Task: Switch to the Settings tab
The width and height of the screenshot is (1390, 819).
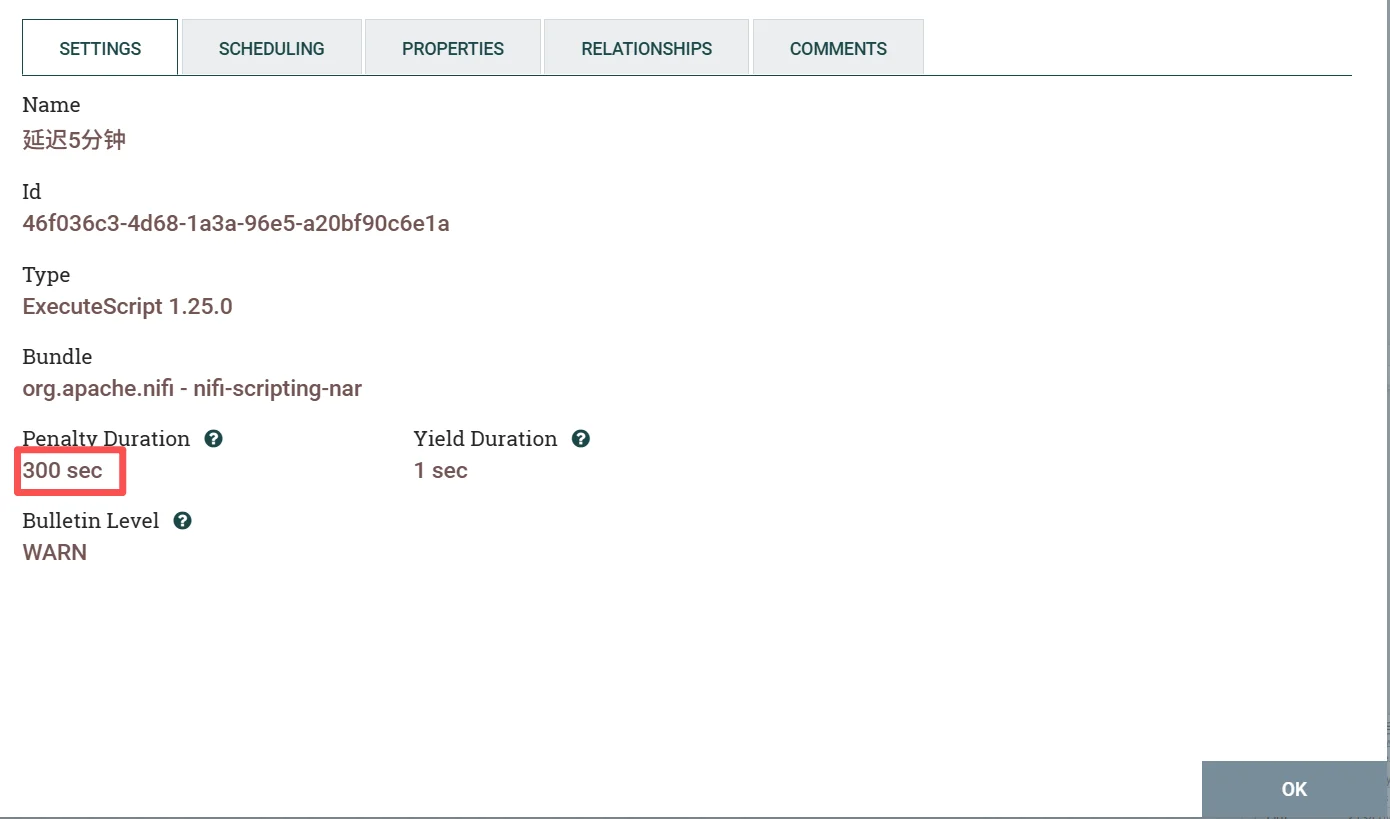Action: 100,48
